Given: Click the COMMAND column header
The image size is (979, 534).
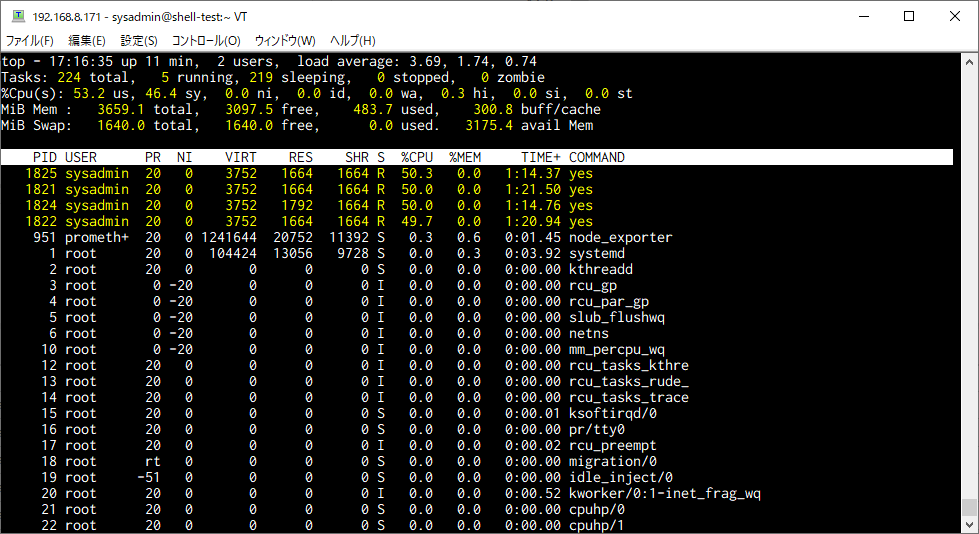Looking at the screenshot, I should click(x=597, y=157).
